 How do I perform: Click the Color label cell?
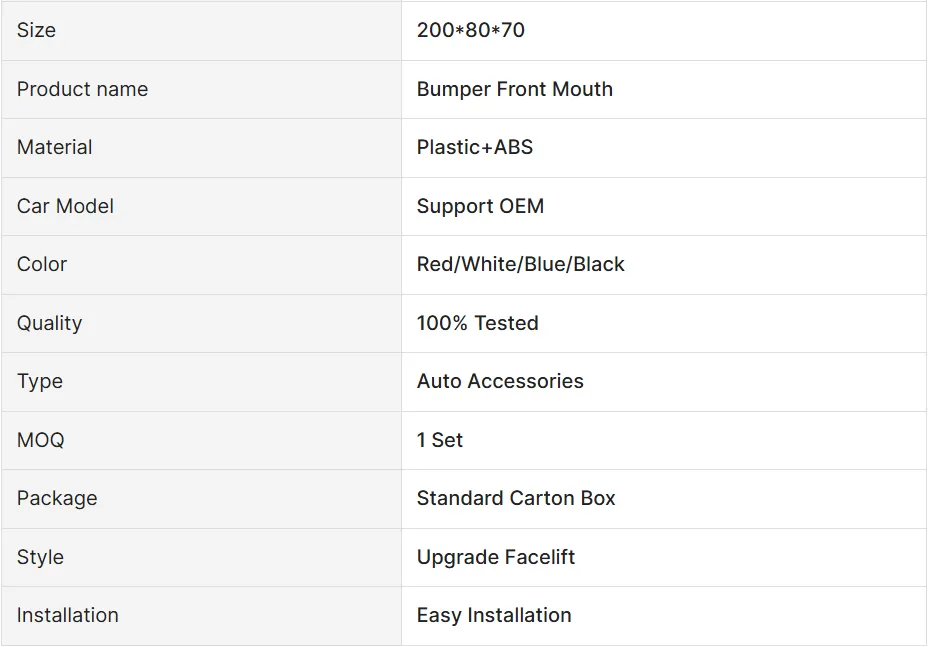(42, 264)
